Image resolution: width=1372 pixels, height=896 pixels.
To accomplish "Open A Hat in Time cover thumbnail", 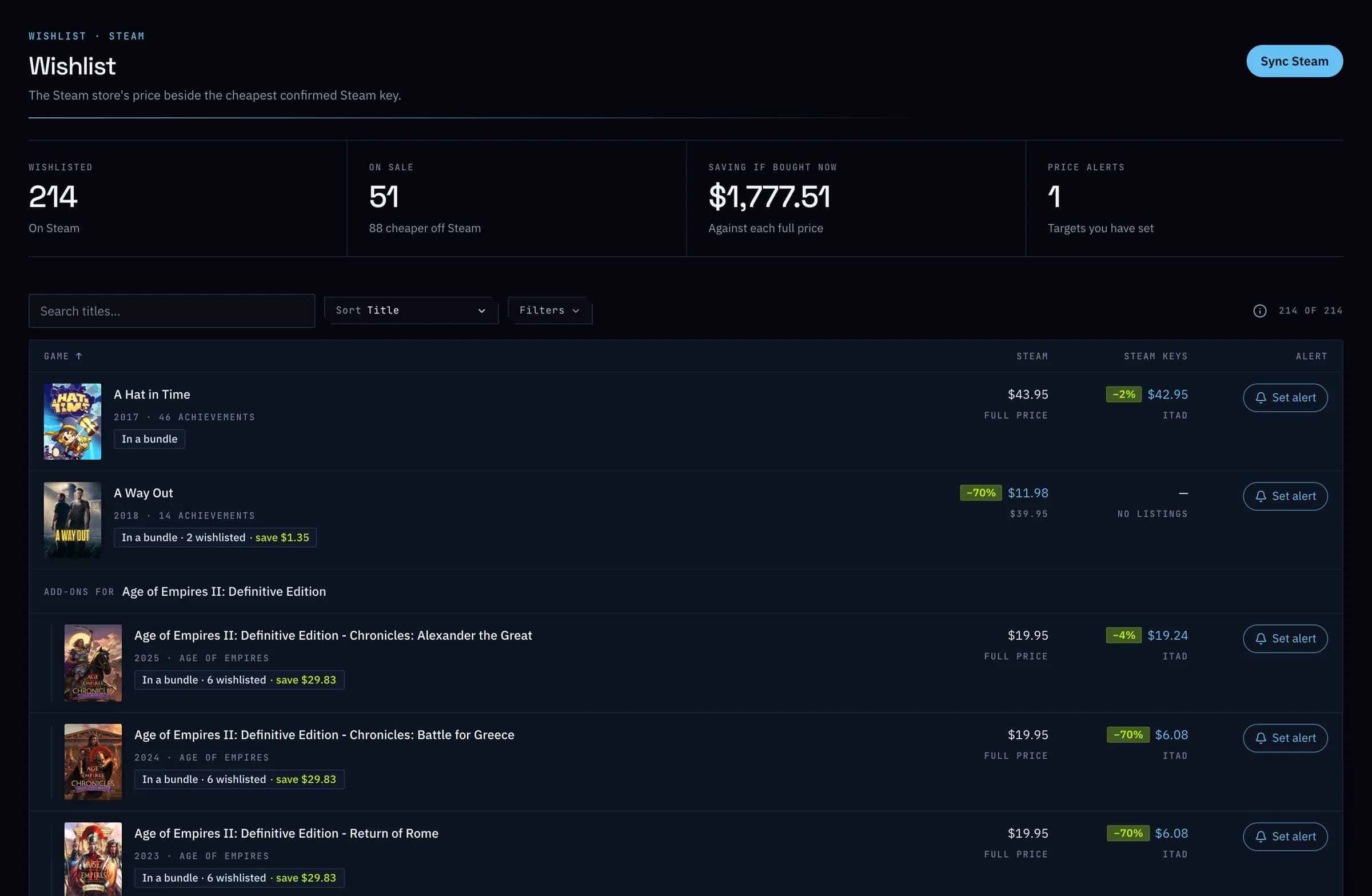I will [x=73, y=421].
